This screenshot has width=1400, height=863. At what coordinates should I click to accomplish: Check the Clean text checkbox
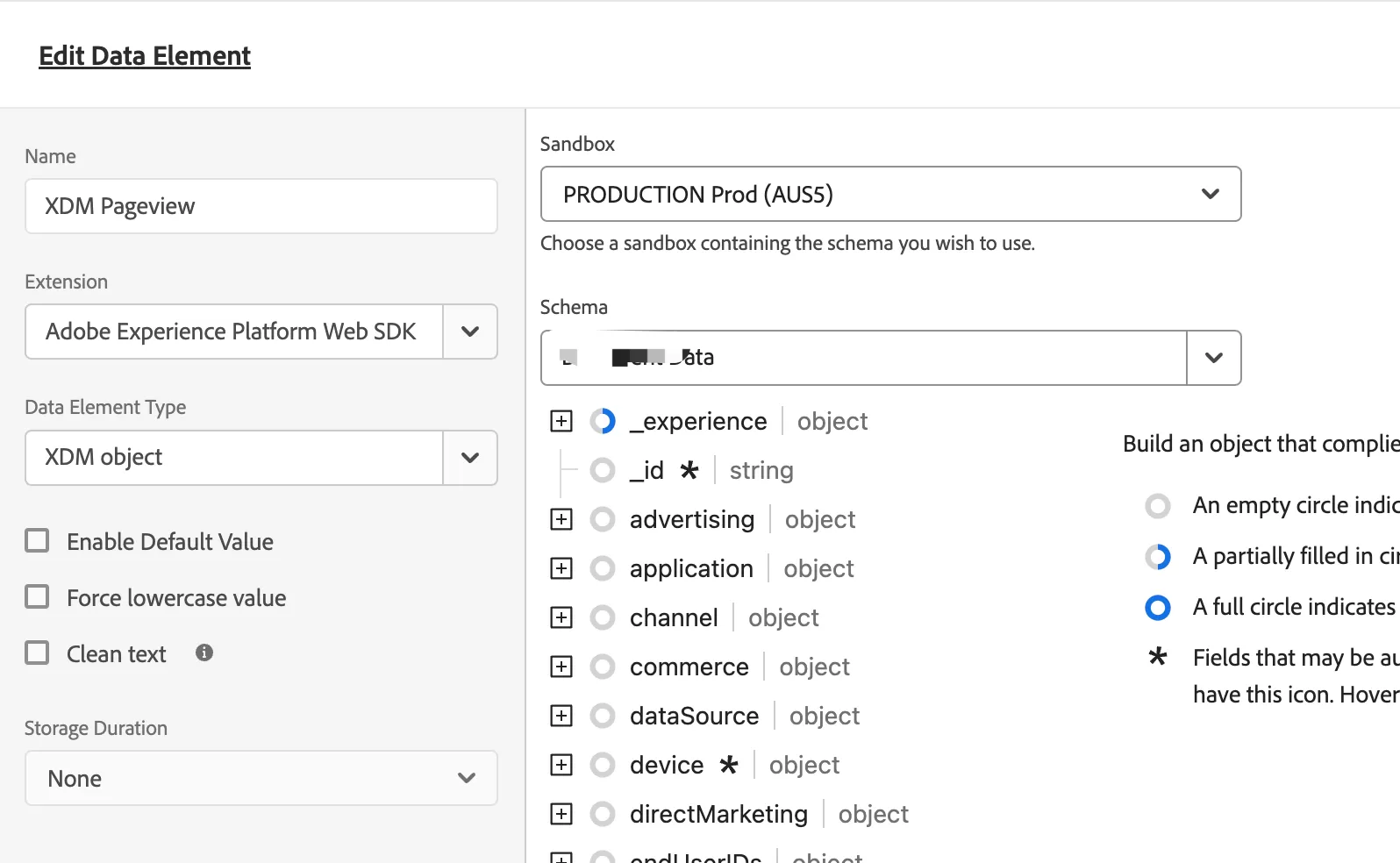click(x=37, y=653)
